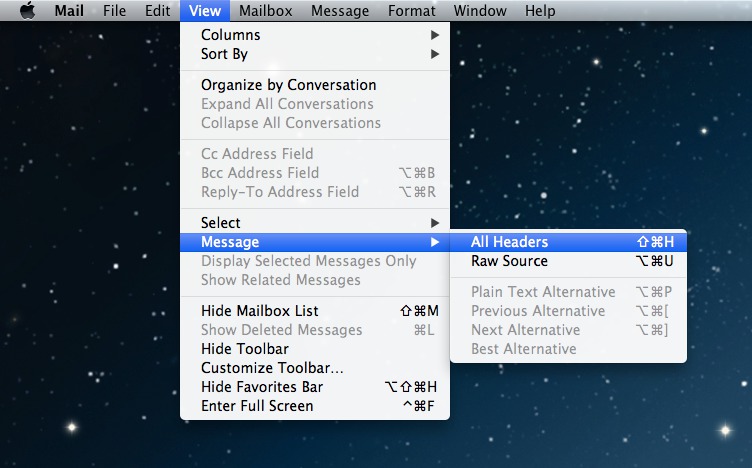
Task: Choose Enter Full Screen
Action: 315,406
